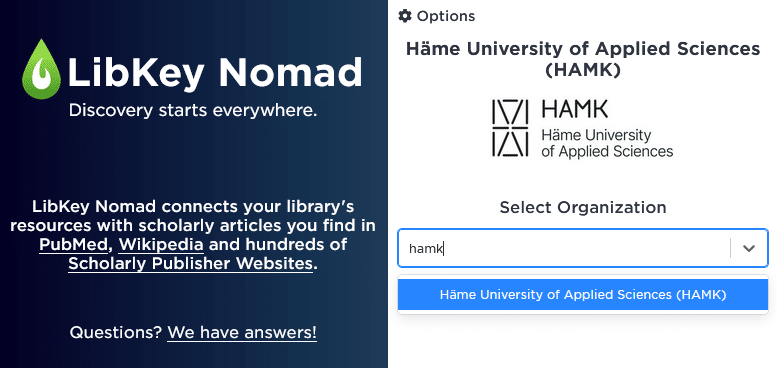This screenshot has height=368, width=777.
Task: Click the Häme University of Applied Sciences heading
Action: click(583, 59)
